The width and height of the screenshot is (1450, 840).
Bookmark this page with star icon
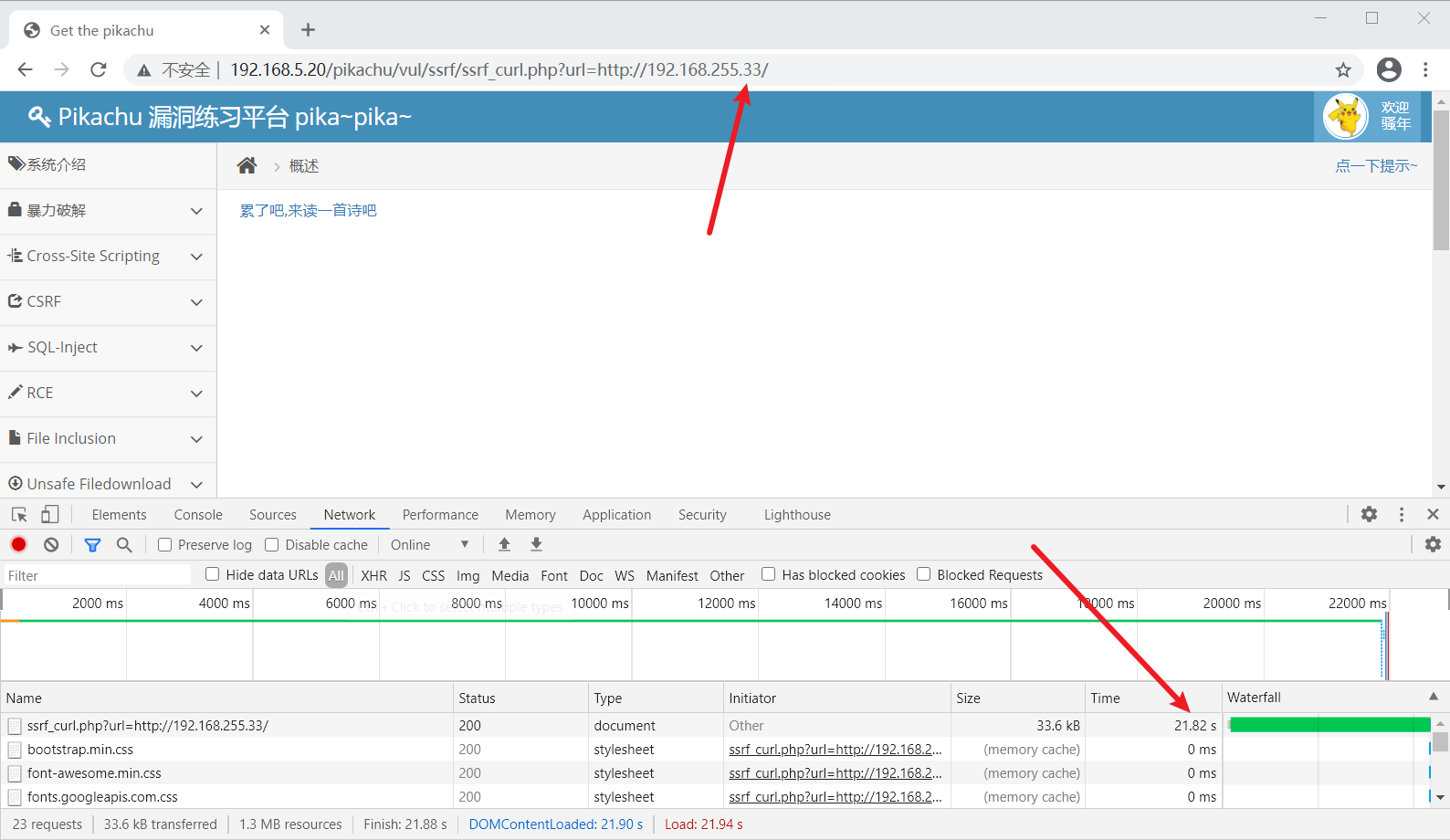(x=1343, y=70)
